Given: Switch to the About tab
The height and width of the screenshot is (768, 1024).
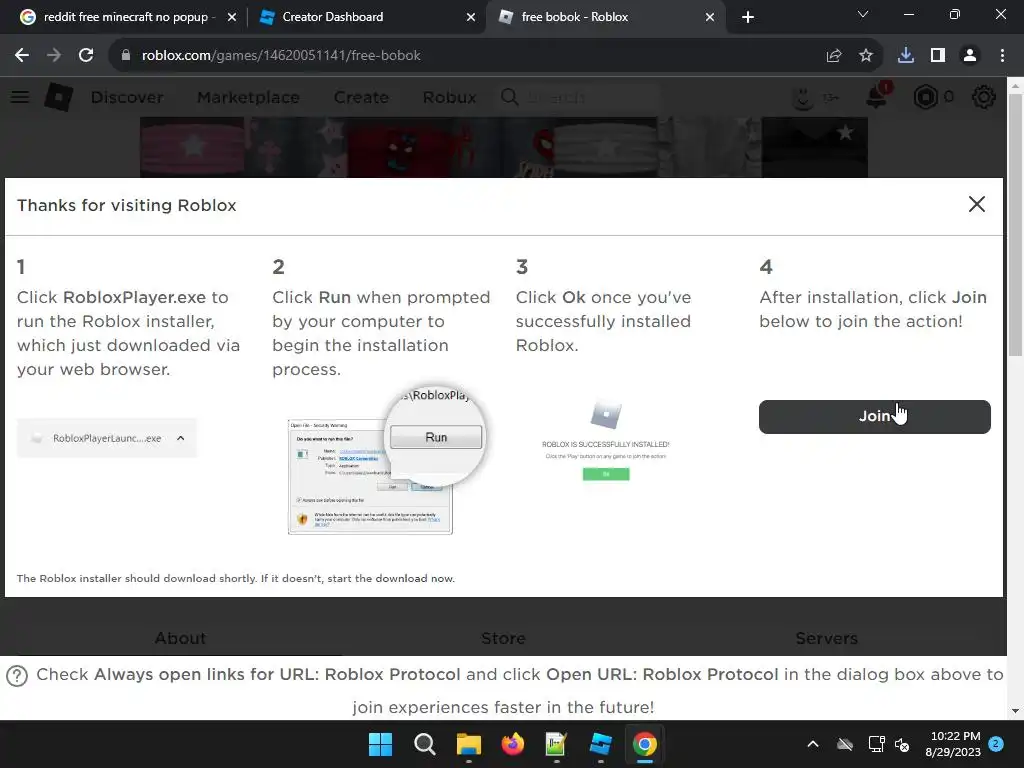Looking at the screenshot, I should tap(180, 638).
